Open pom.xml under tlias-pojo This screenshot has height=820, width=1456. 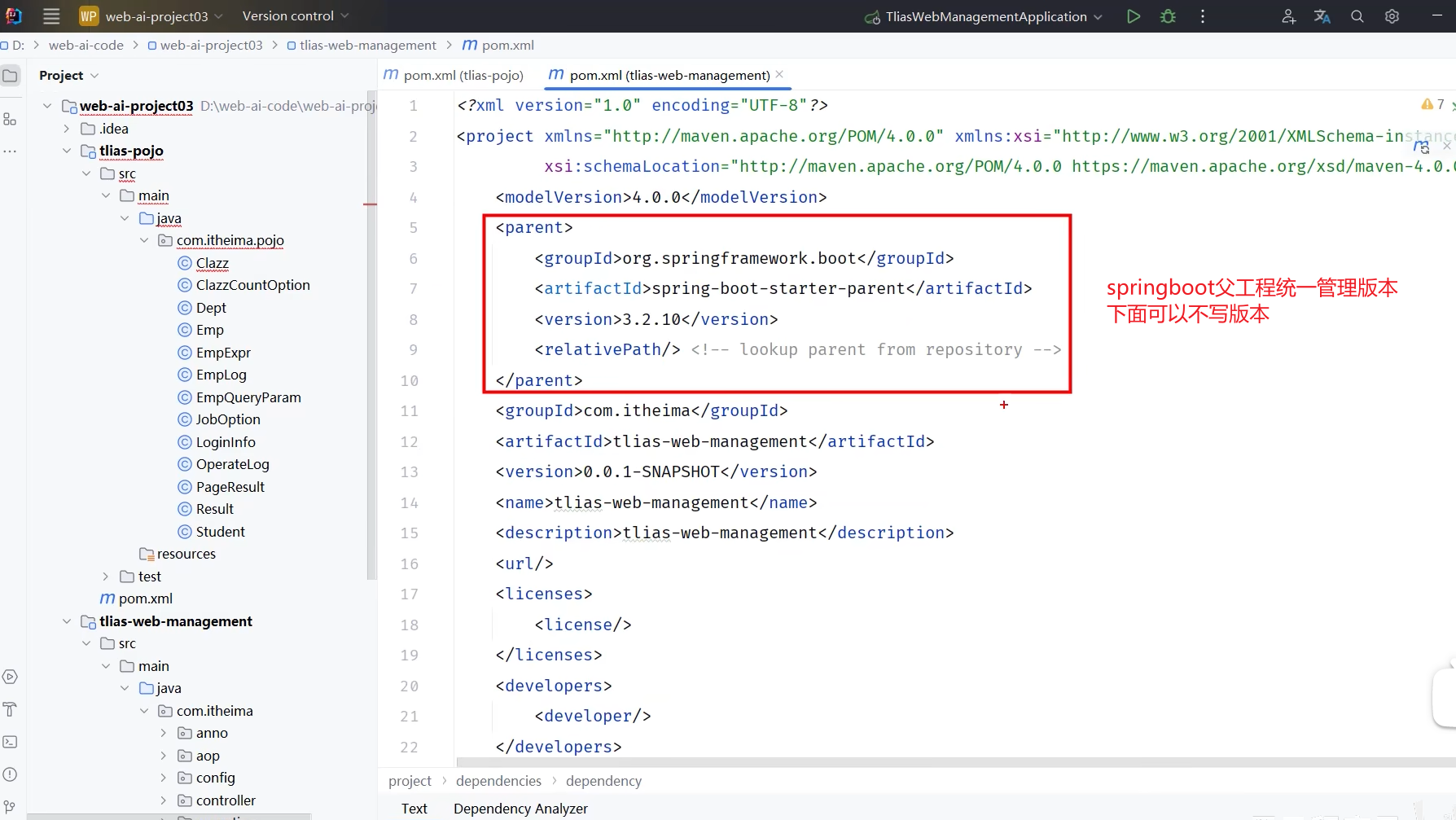point(146,599)
